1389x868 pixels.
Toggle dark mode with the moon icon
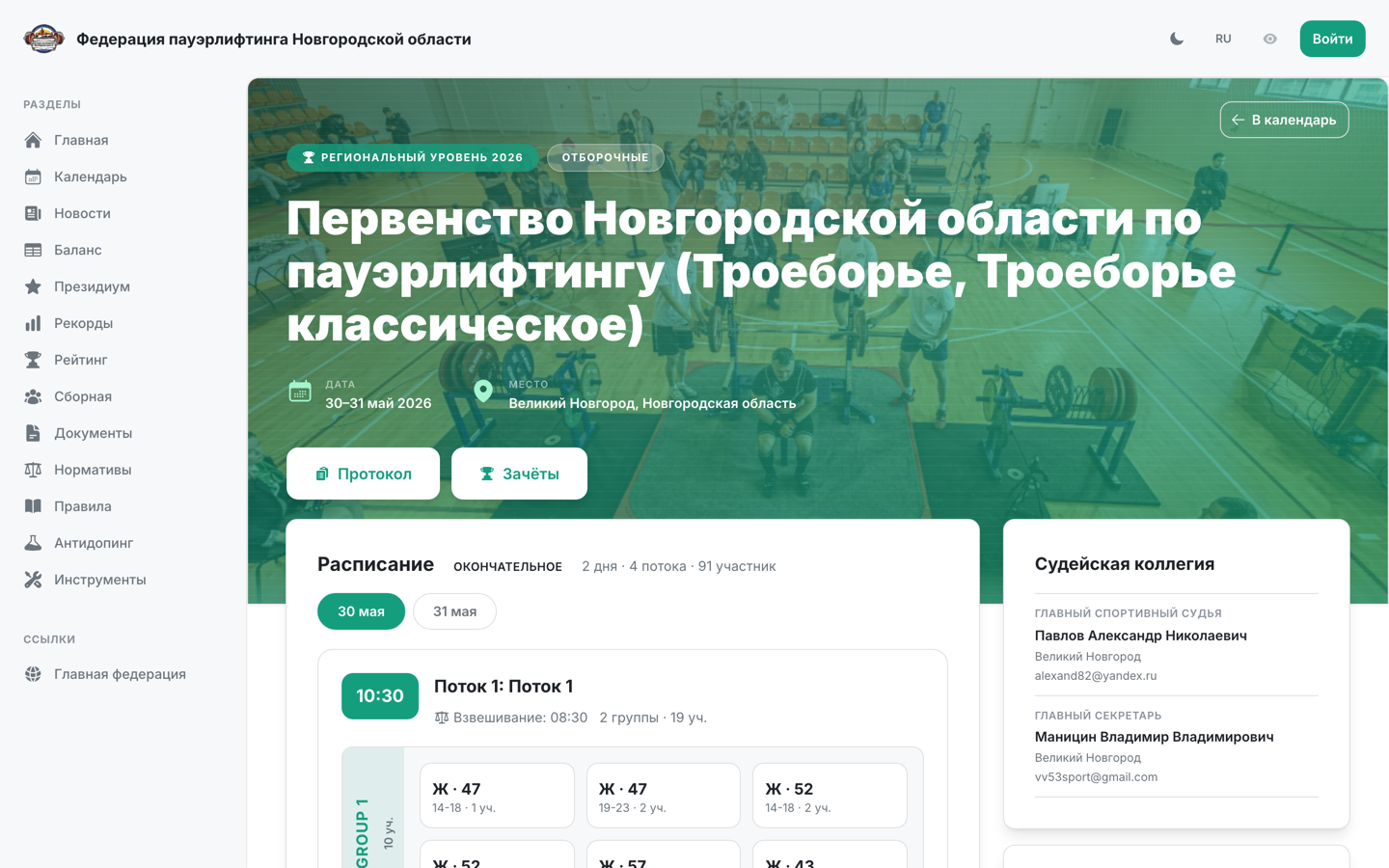1177,39
